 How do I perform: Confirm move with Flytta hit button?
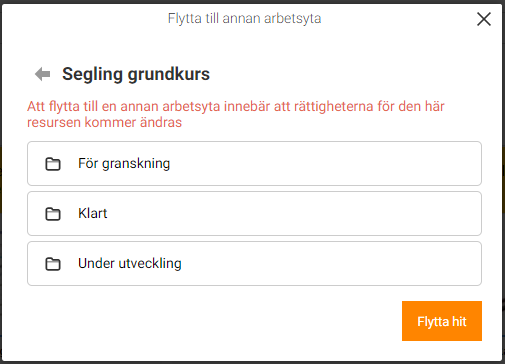pyautogui.click(x=442, y=321)
